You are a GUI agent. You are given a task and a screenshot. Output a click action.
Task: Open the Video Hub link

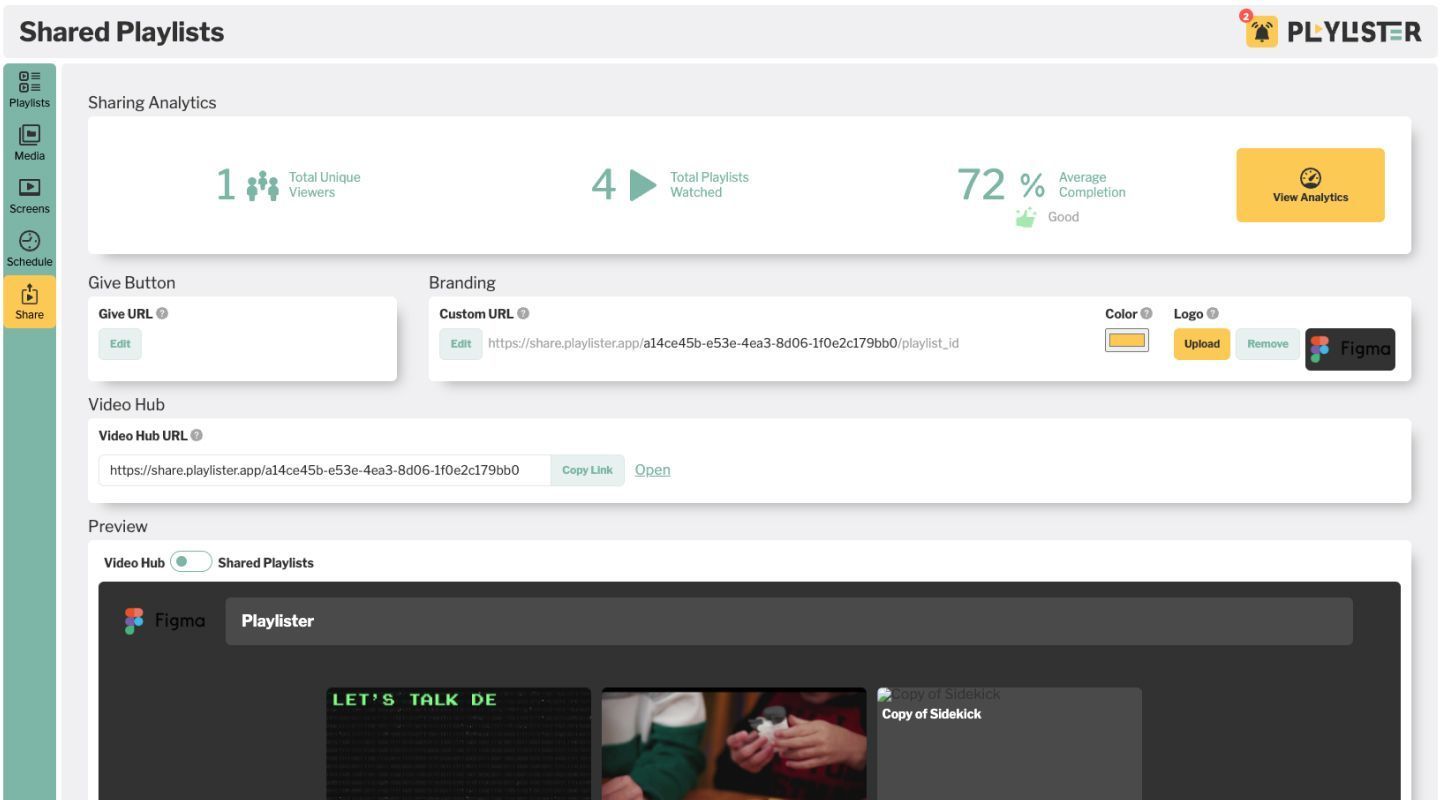[x=652, y=470]
